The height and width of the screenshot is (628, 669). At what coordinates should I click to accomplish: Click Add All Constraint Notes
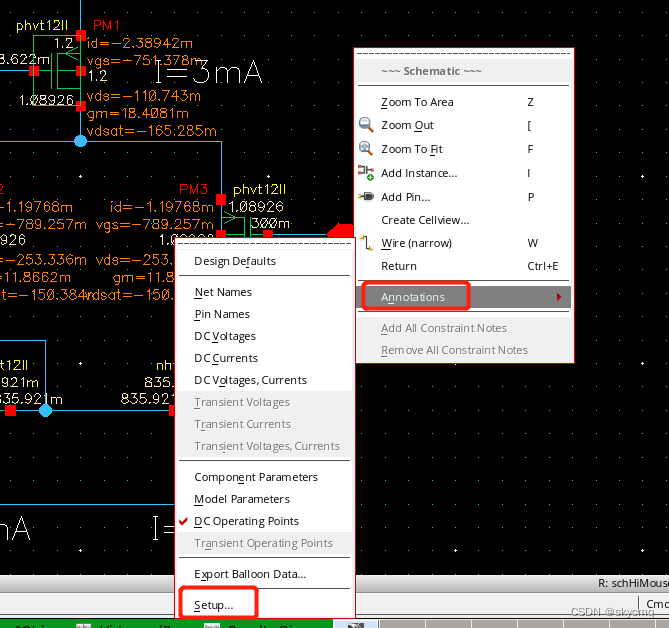coord(463,328)
